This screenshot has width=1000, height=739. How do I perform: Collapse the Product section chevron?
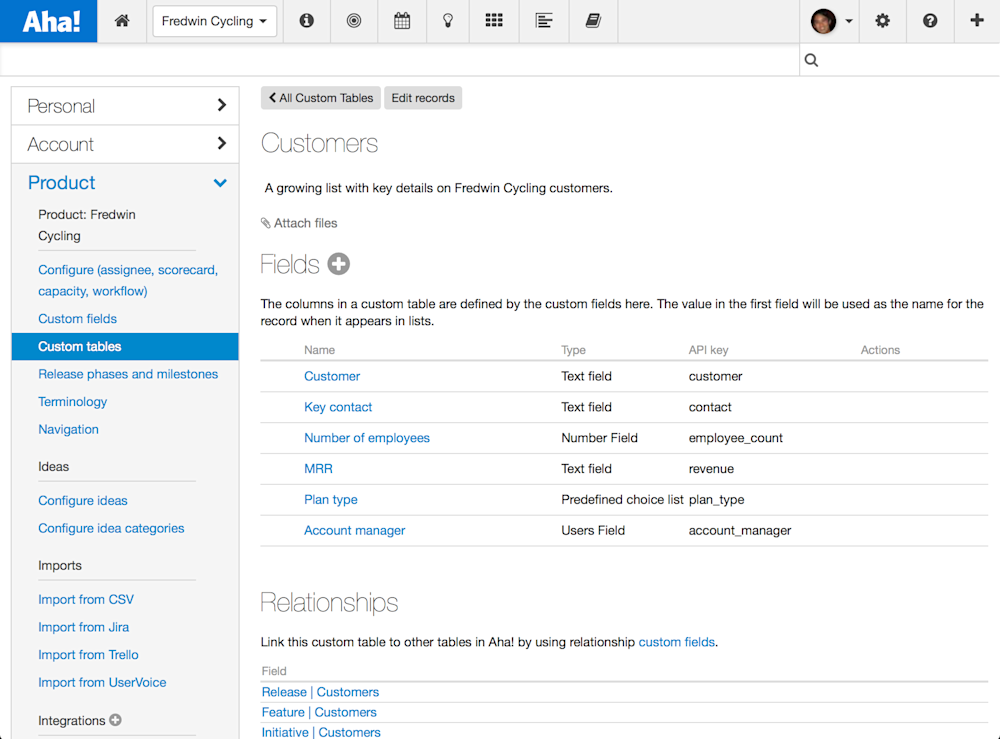point(220,183)
